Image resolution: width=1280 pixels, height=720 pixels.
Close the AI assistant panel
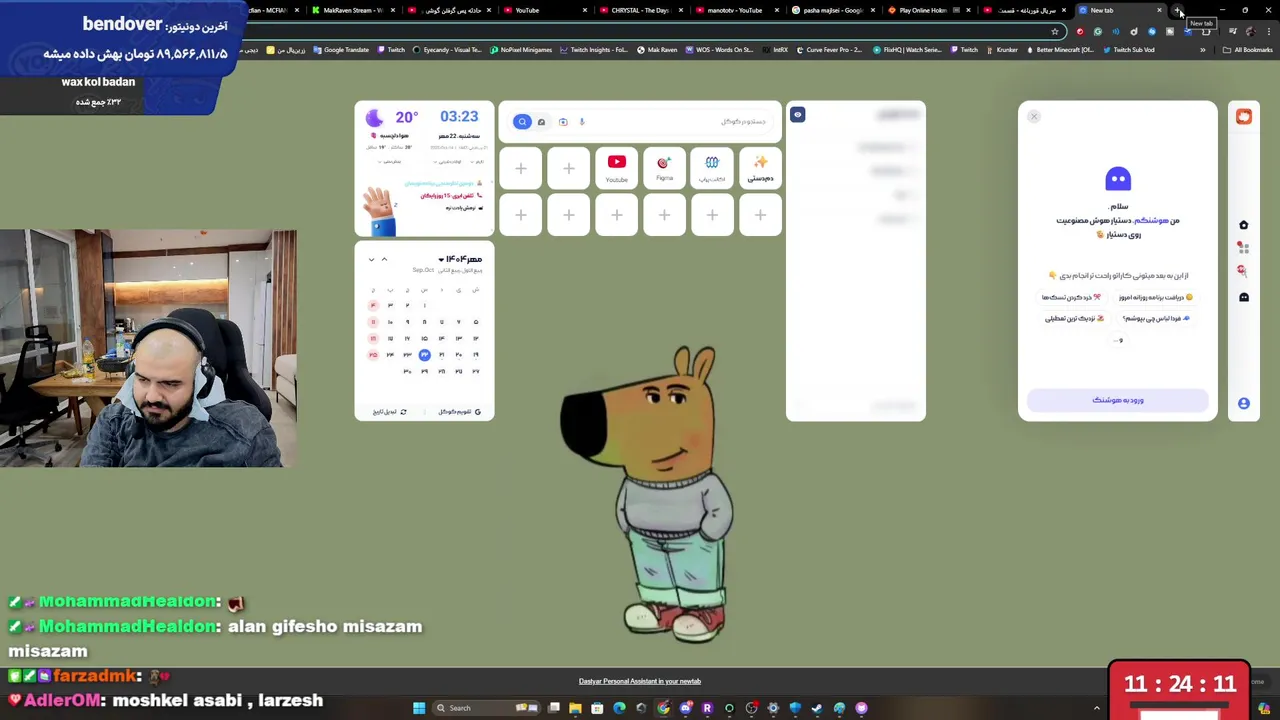1034,117
